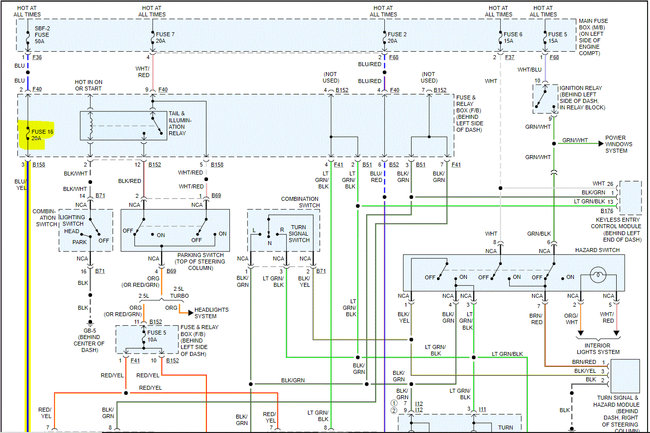The height and width of the screenshot is (433, 650).
Task: Click the green arrow toward Power Windows System
Action: click(601, 144)
